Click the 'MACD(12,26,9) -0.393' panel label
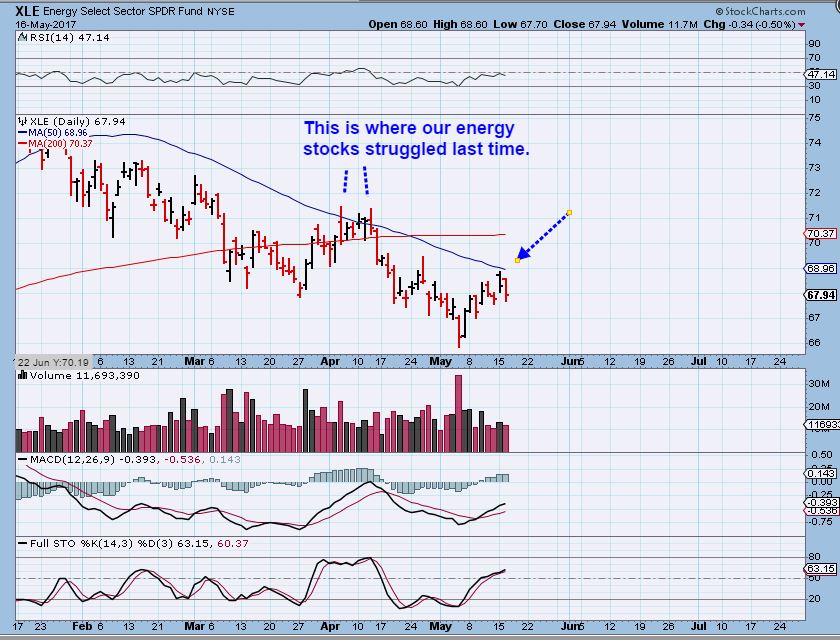The width and height of the screenshot is (840, 640). coord(93,460)
